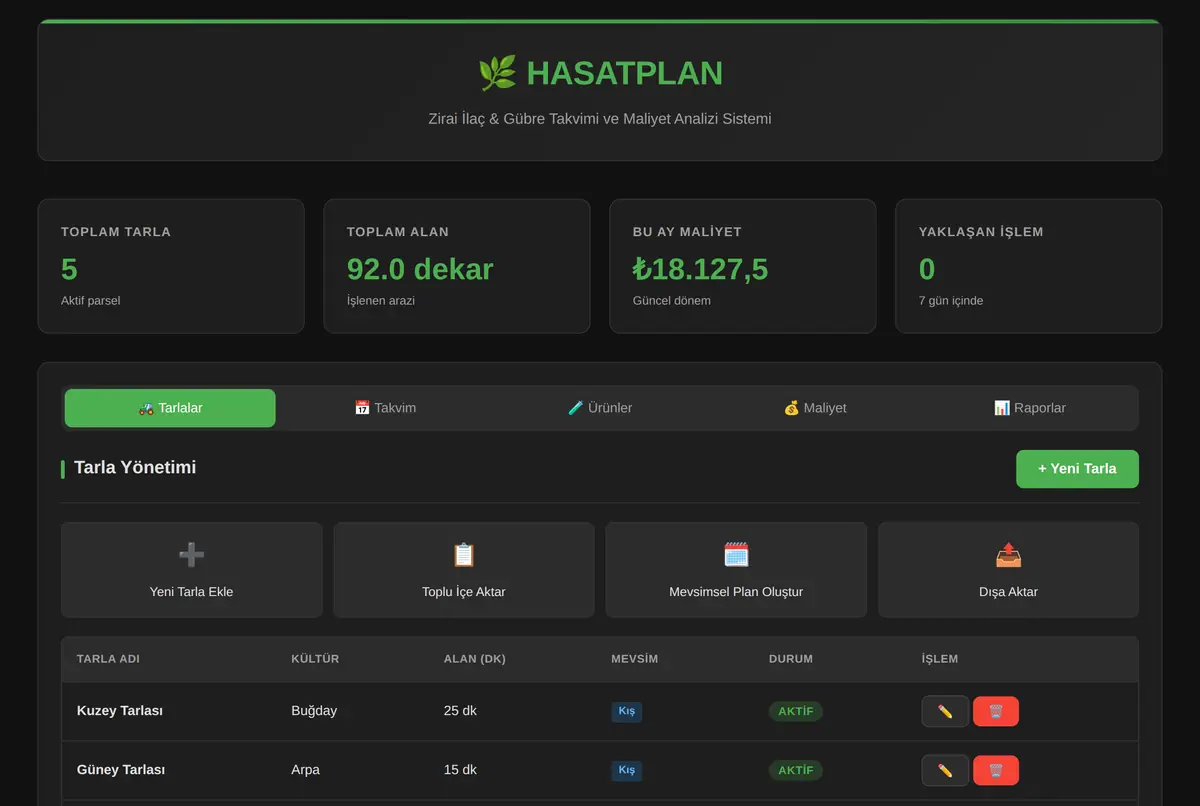Click the calendar icon in Takvim tab
This screenshot has width=1200, height=806.
(362, 408)
